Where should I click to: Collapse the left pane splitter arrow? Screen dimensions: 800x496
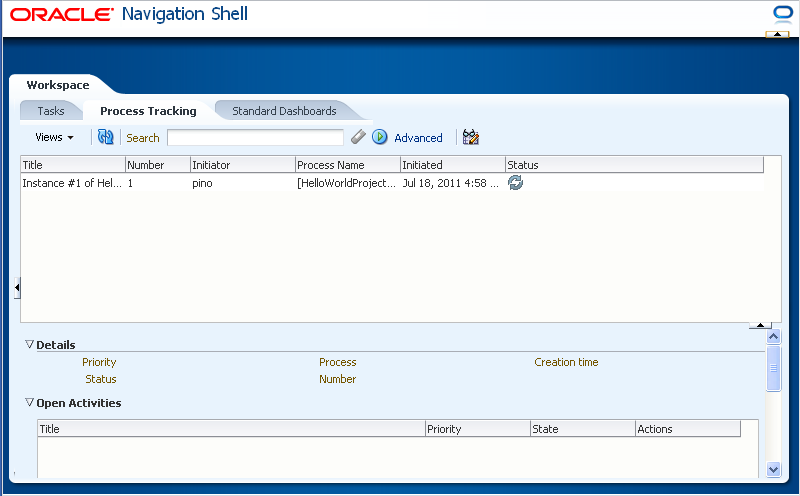coord(17,288)
